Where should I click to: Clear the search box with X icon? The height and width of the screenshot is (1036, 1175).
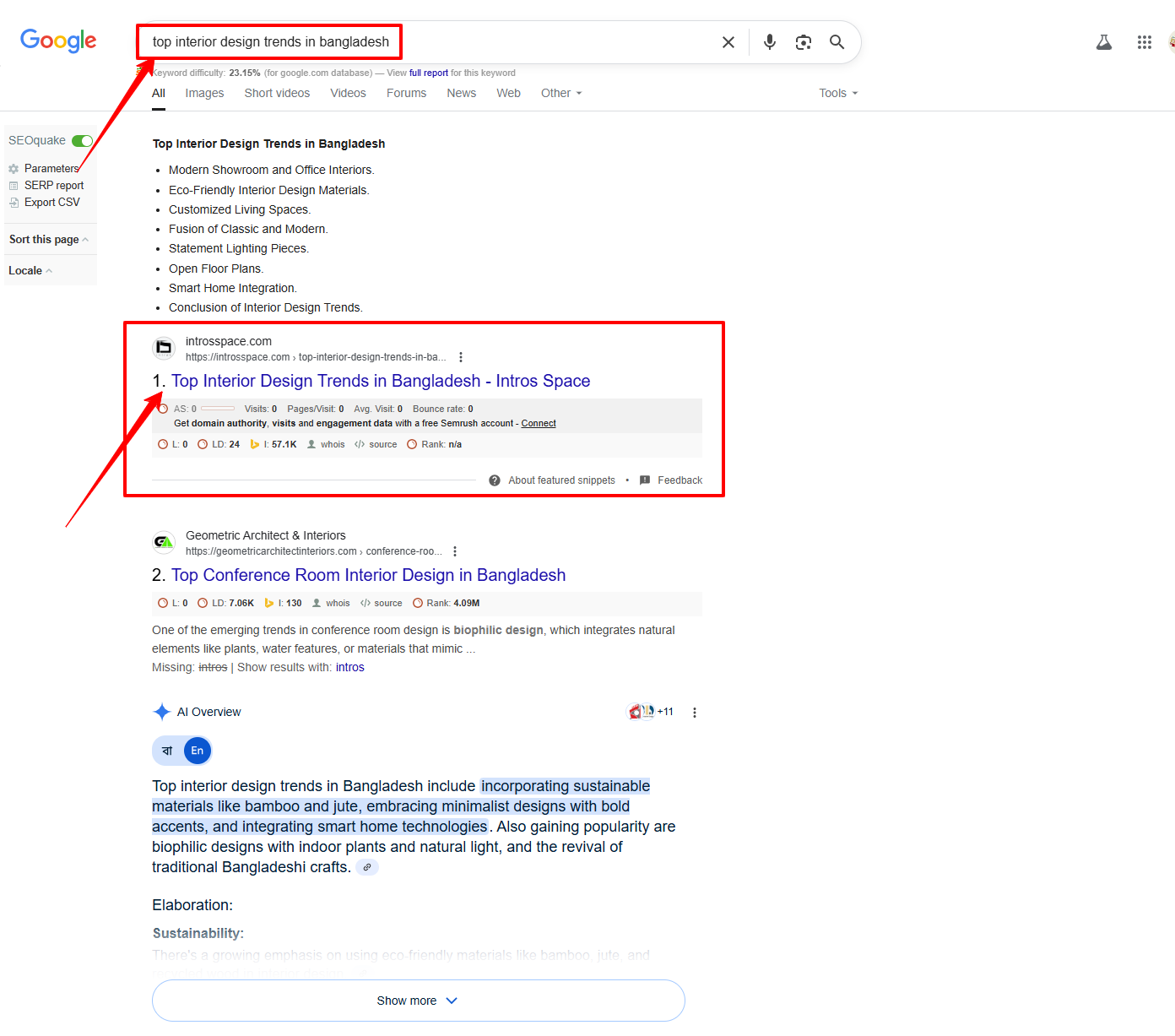(728, 42)
